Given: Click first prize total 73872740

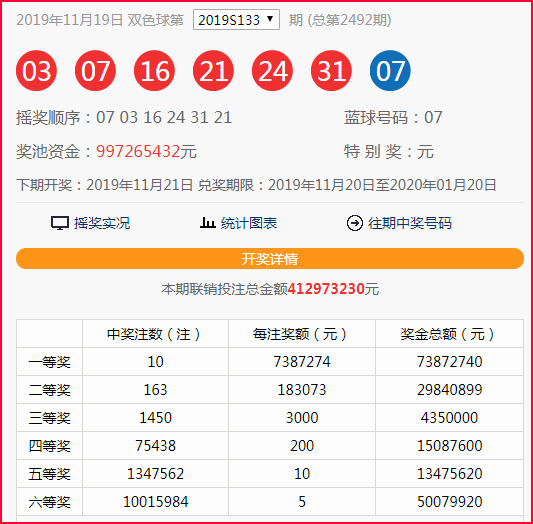Looking at the screenshot, I should (449, 362).
